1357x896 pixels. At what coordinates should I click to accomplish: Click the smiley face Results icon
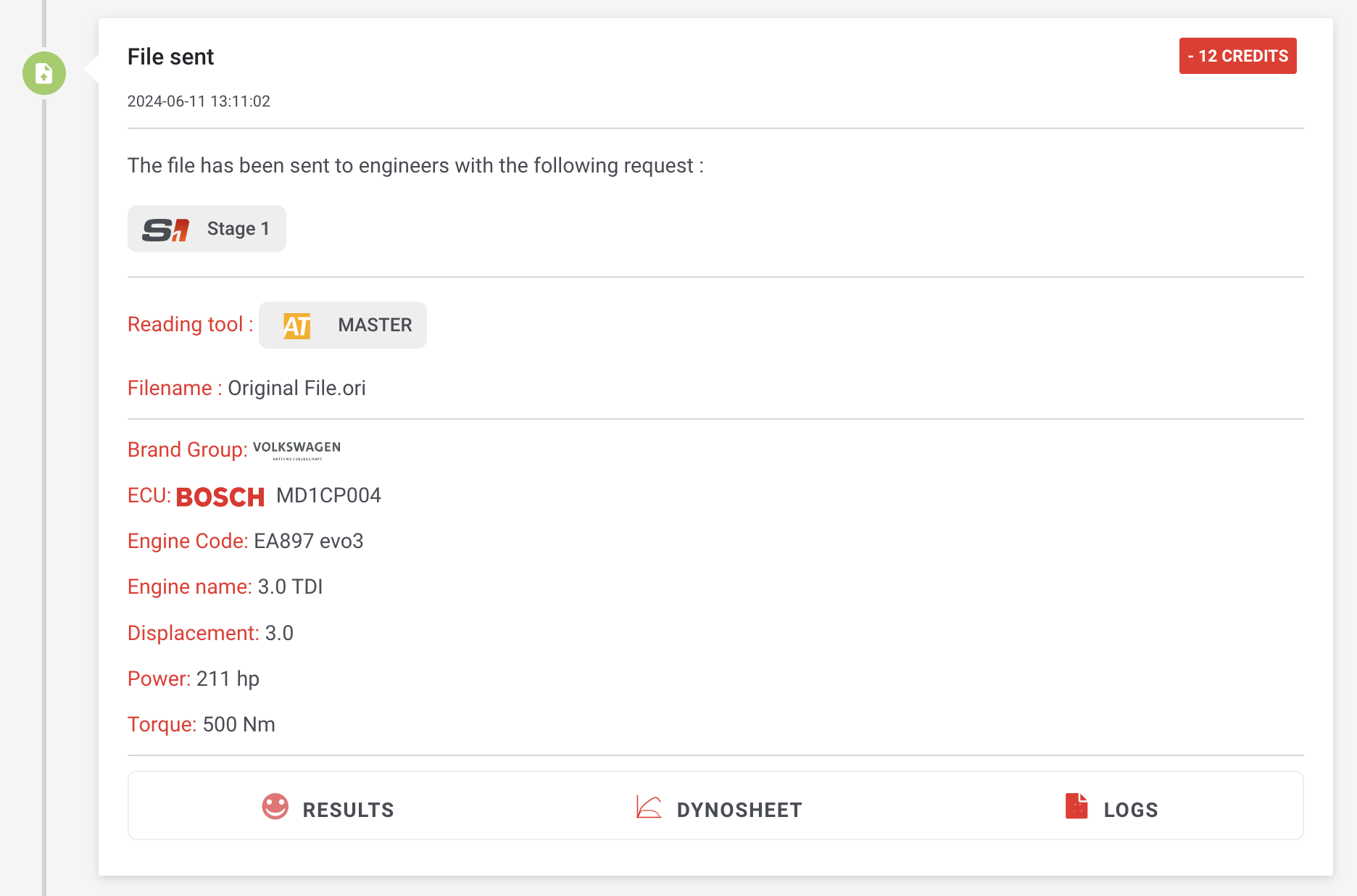coord(275,807)
